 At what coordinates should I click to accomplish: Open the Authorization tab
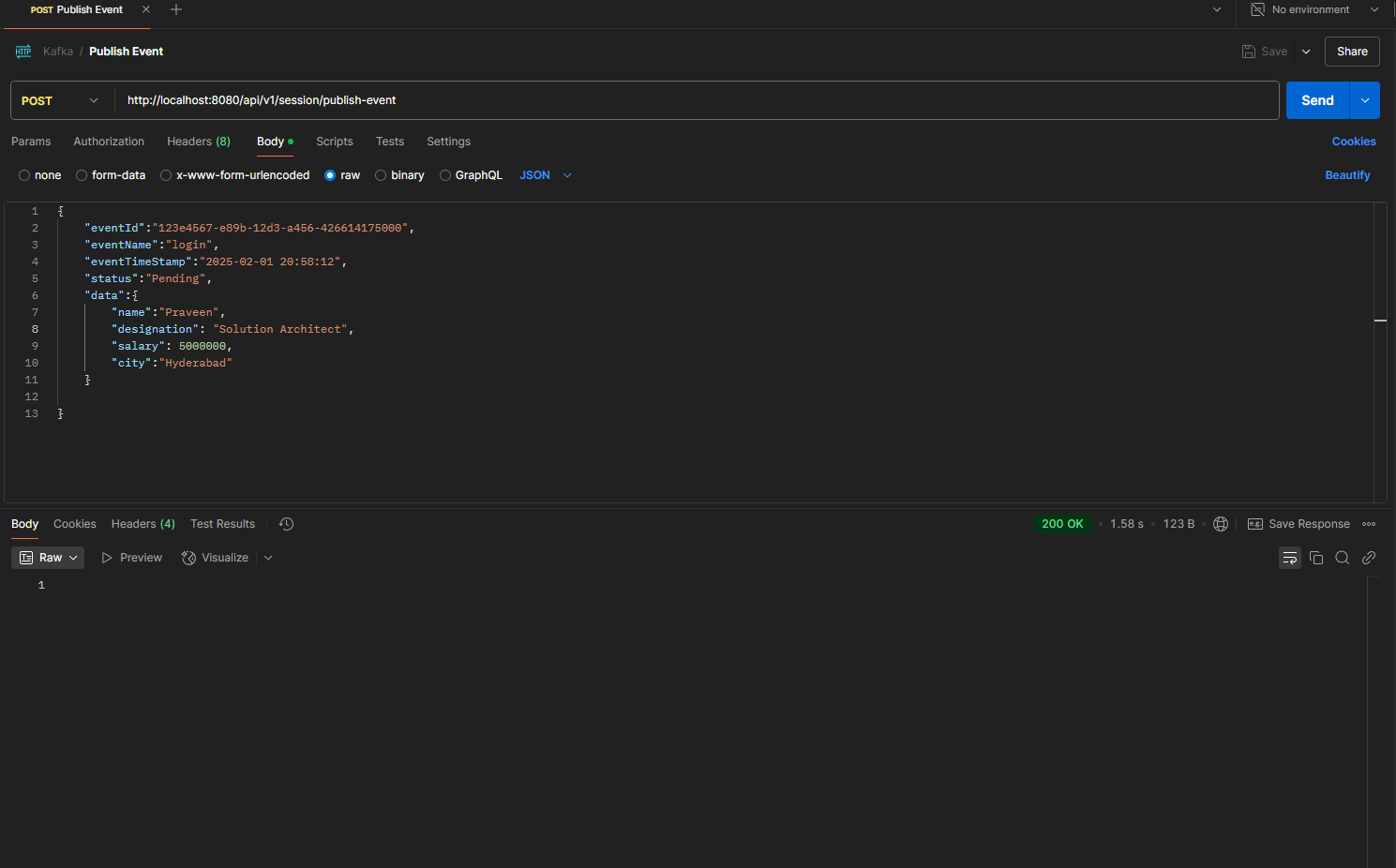tap(109, 142)
